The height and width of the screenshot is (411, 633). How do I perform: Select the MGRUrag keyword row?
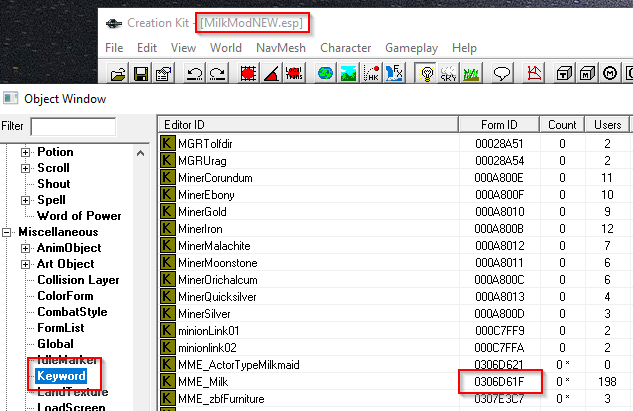pyautogui.click(x=394, y=161)
